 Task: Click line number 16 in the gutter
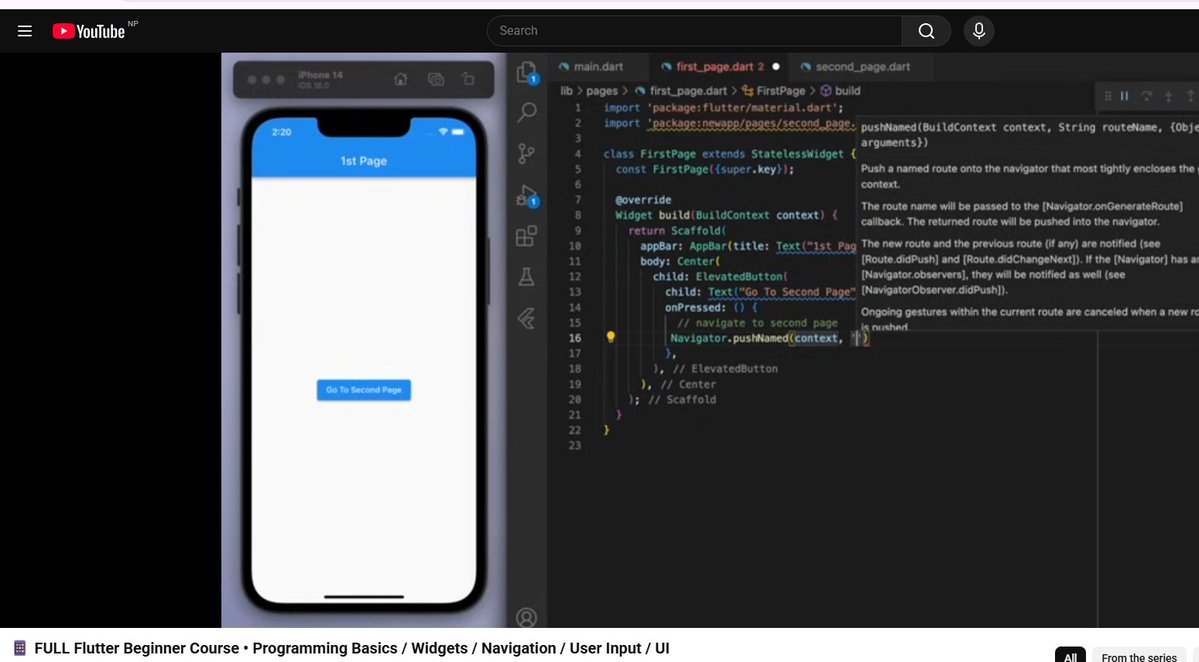point(574,338)
